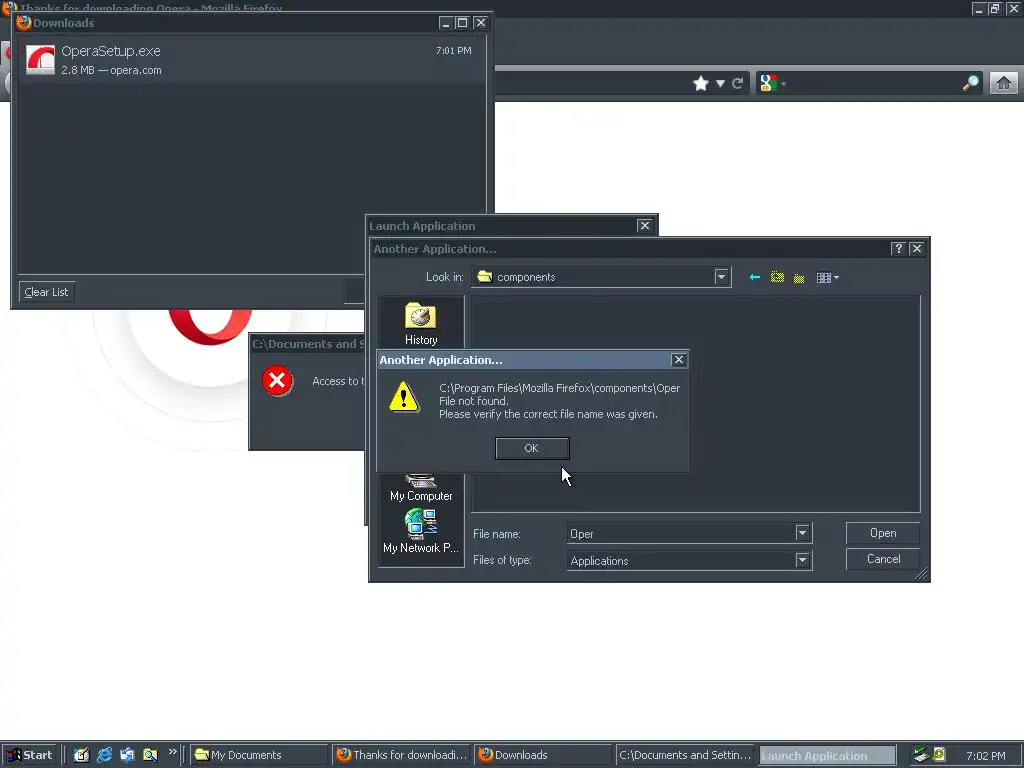Click first quick launch icon beside Start

click(x=81, y=755)
